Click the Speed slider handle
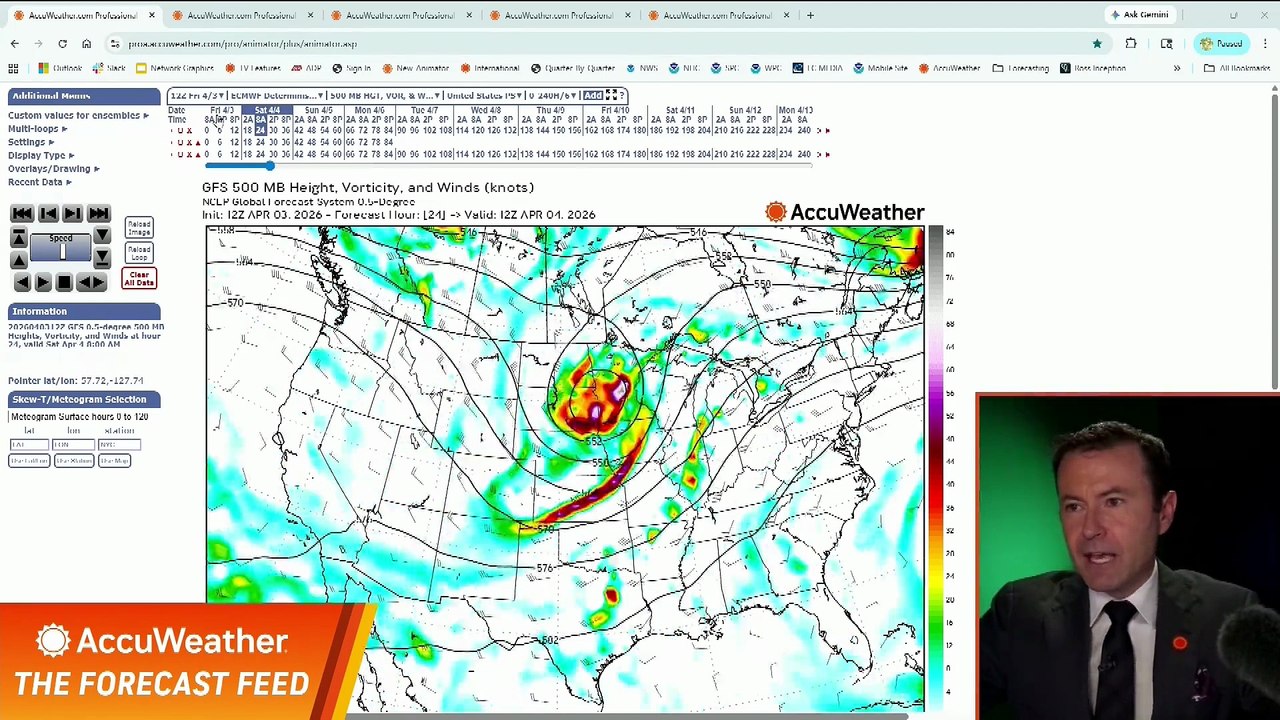1280x720 pixels. click(x=63, y=251)
